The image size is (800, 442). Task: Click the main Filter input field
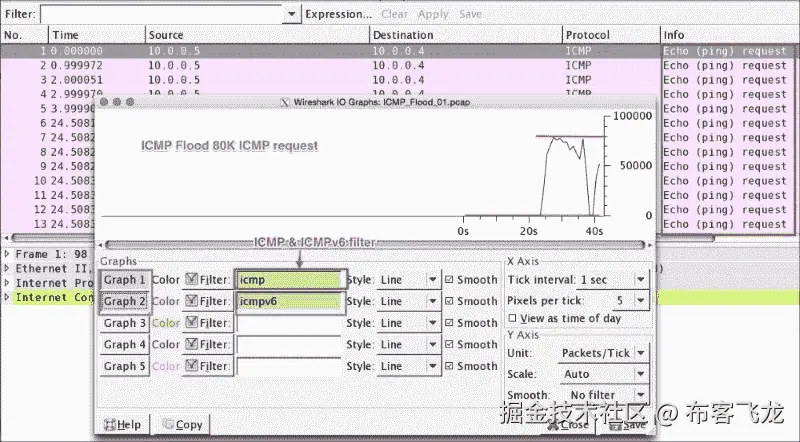(162, 14)
